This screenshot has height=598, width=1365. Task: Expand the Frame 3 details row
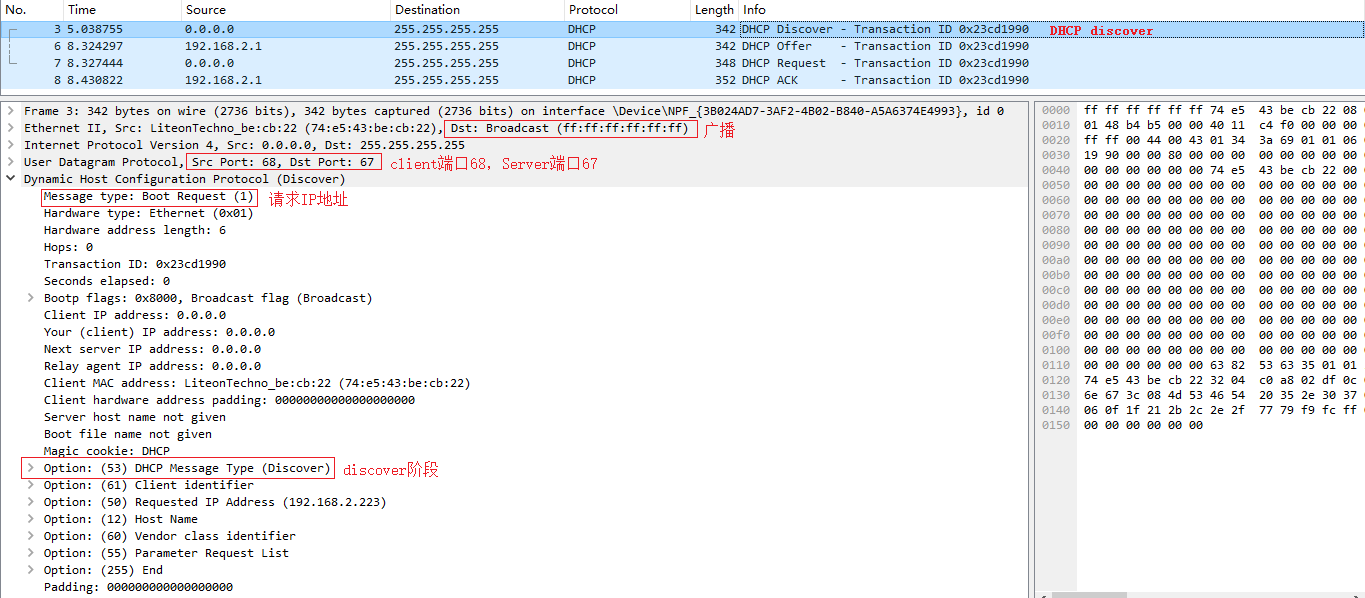click(x=11, y=111)
